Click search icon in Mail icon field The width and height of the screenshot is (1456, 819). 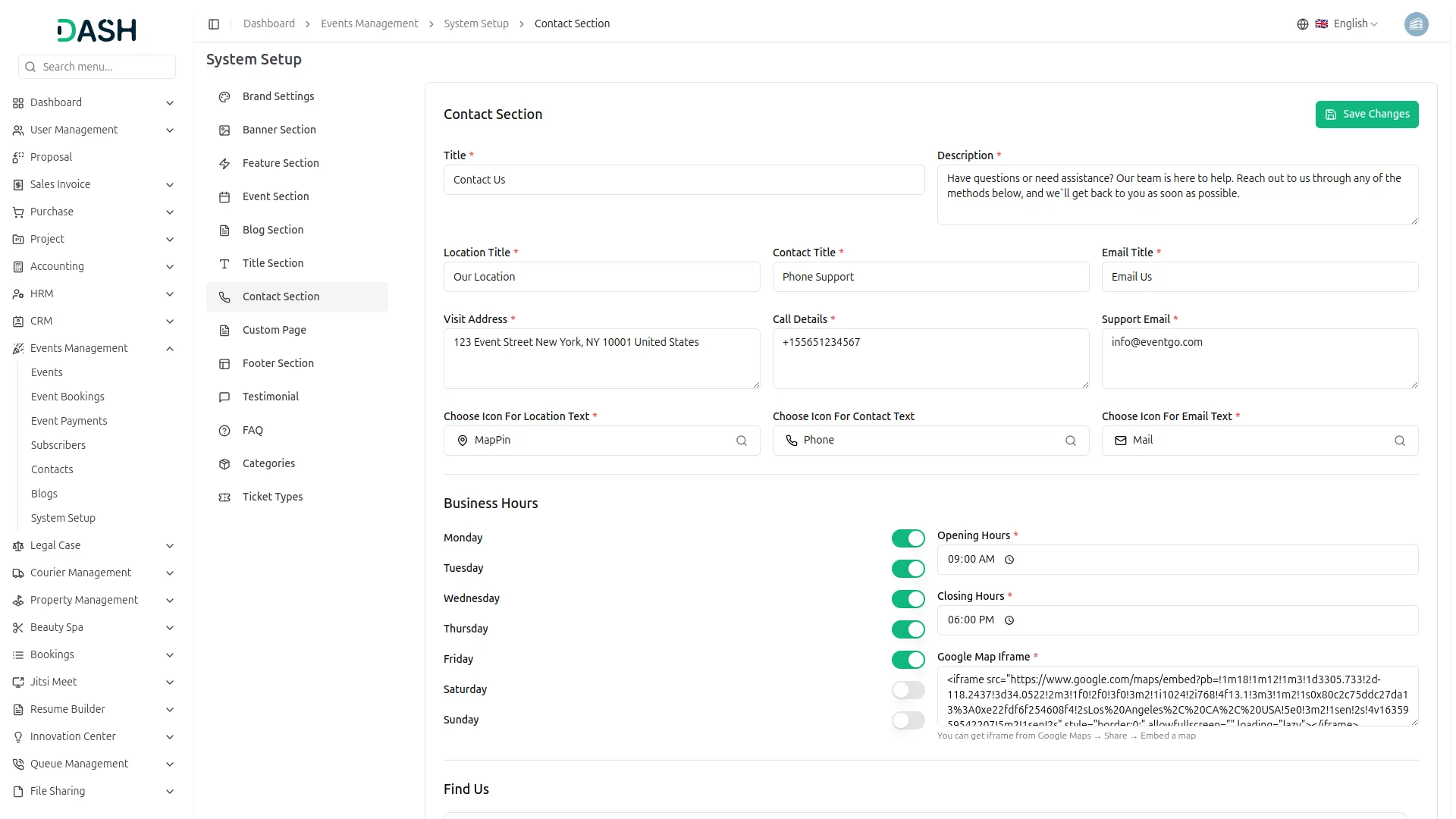click(1399, 441)
